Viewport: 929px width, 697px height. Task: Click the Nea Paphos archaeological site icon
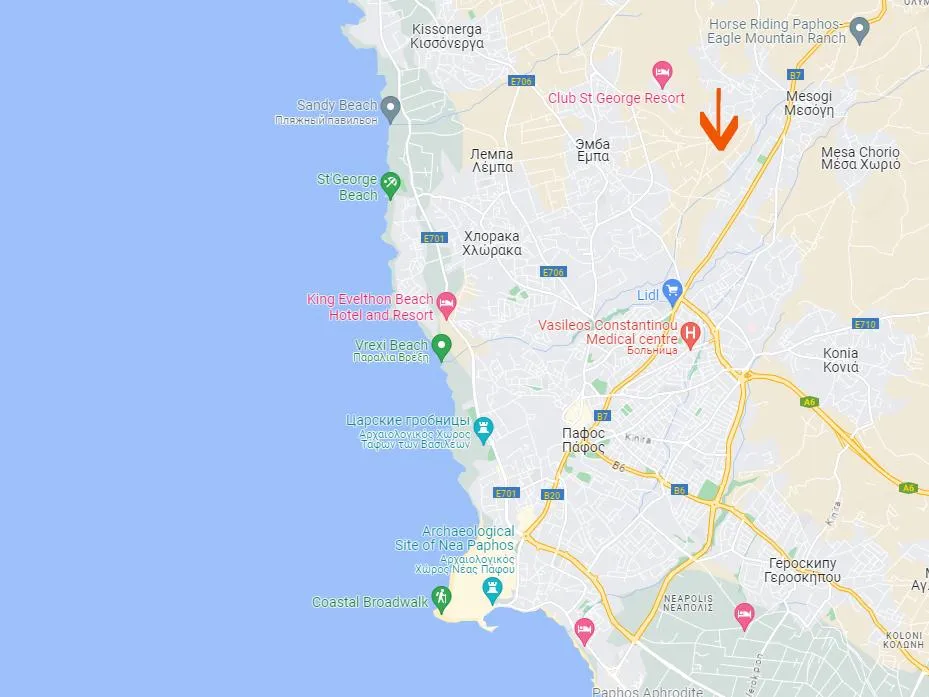click(x=492, y=591)
